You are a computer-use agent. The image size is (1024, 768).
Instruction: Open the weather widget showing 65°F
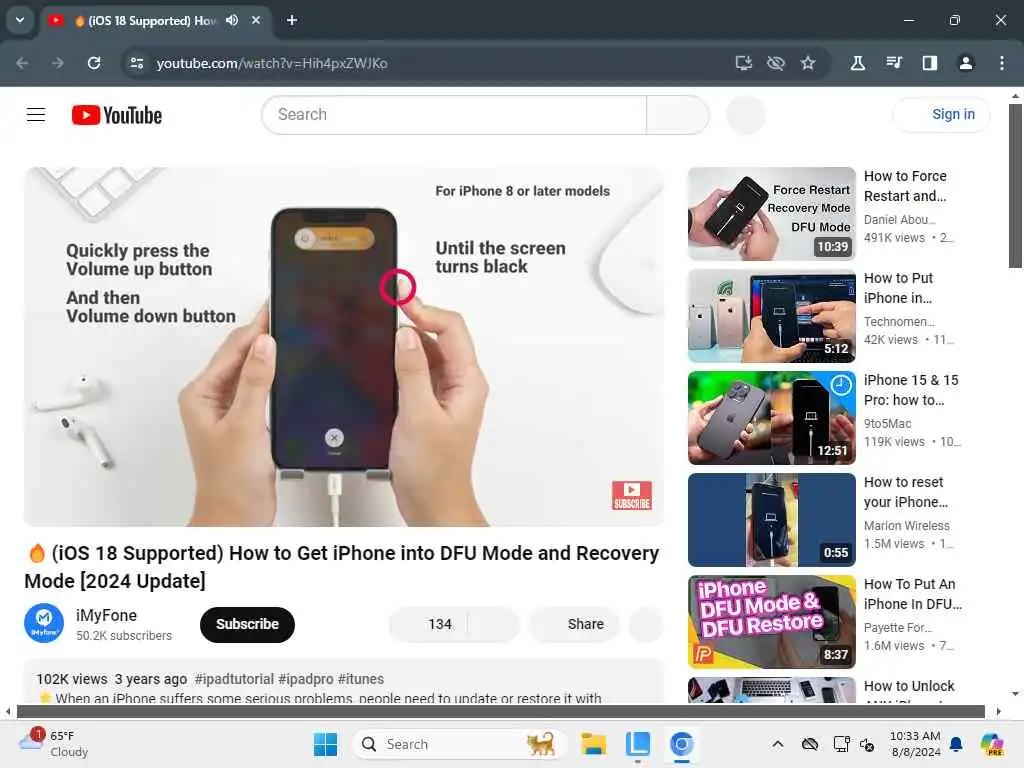54,744
